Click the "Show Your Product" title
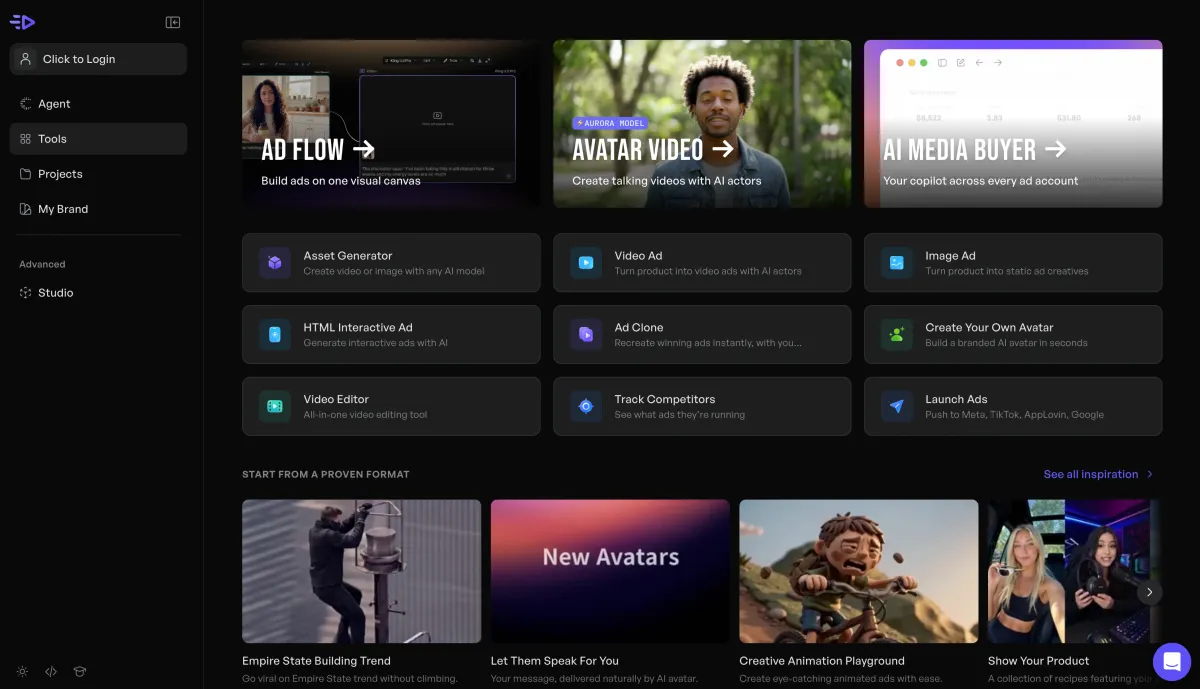The width and height of the screenshot is (1200, 689). tap(1039, 661)
